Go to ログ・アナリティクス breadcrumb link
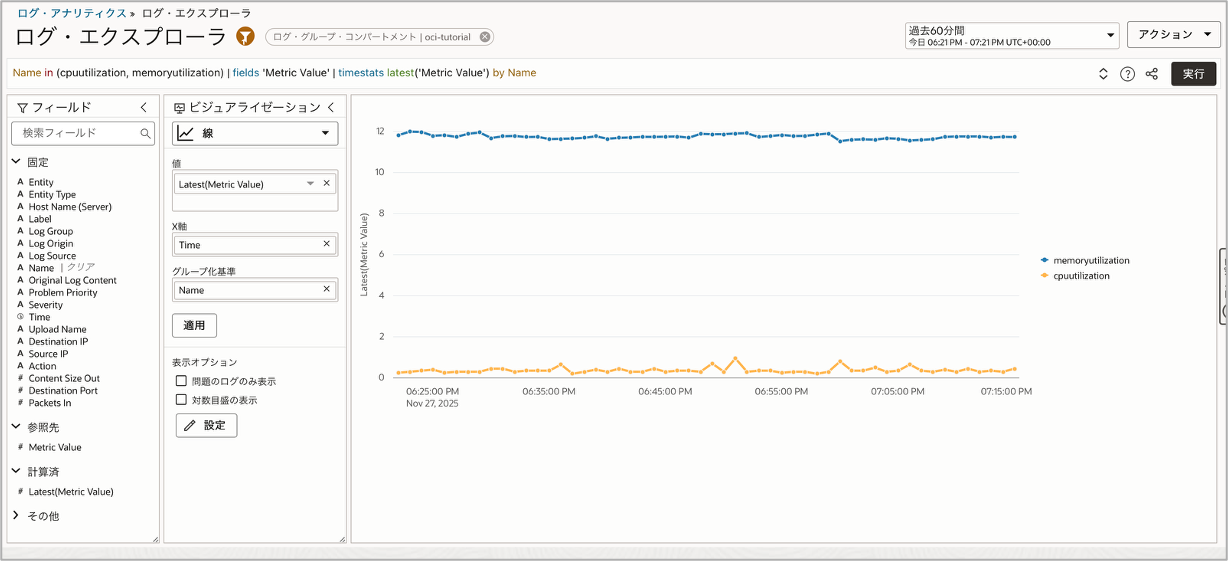 click(71, 13)
